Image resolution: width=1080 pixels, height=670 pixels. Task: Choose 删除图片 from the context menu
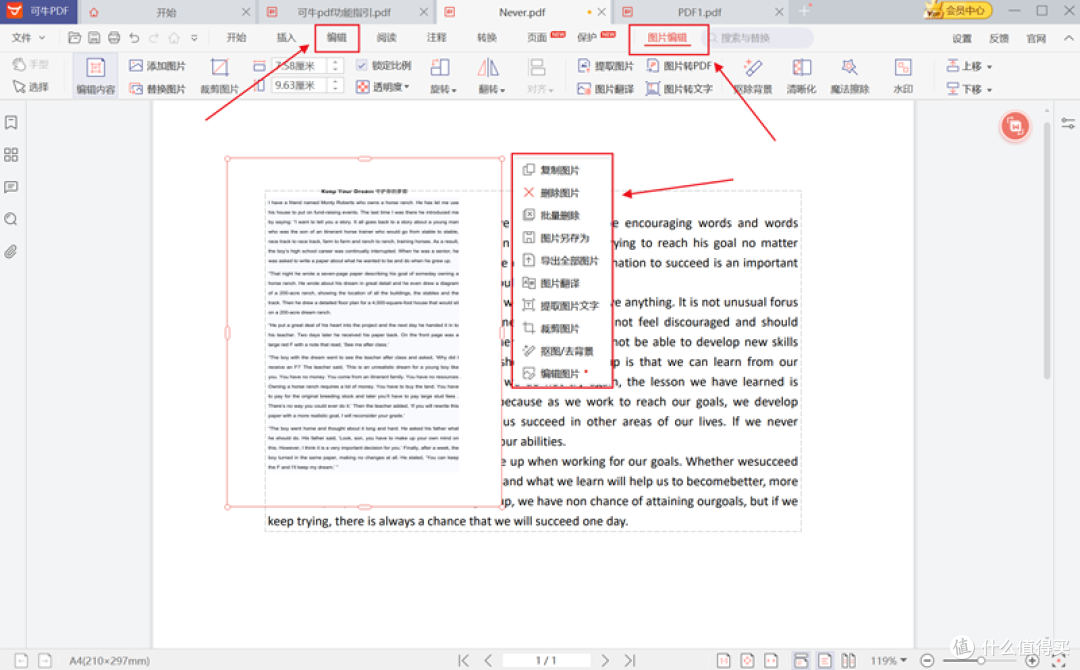pyautogui.click(x=562, y=193)
